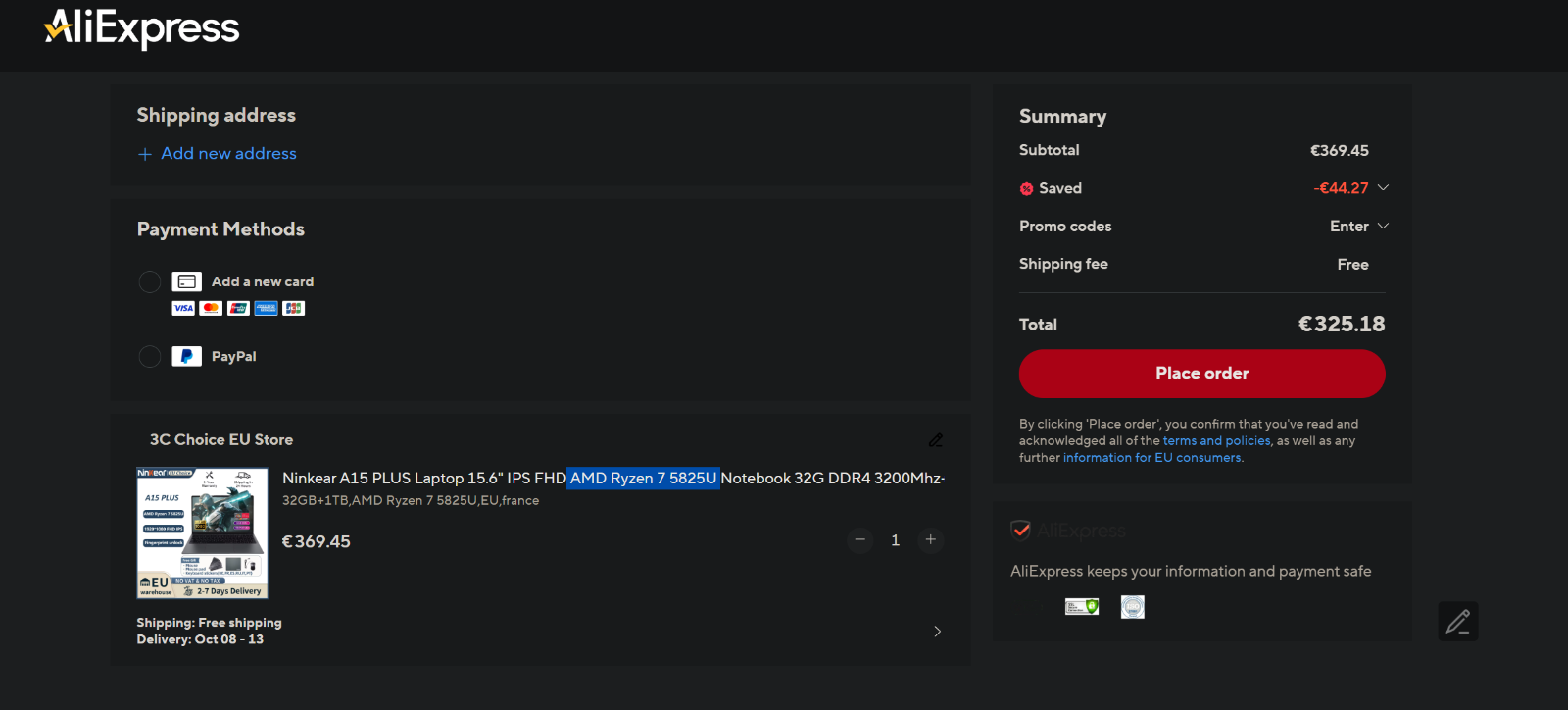This screenshot has width=1568, height=710.
Task: Click the Shipping address heading
Action: pos(217,115)
